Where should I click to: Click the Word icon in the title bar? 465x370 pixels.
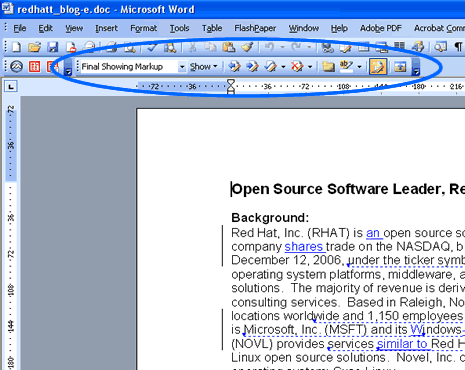(7, 8)
